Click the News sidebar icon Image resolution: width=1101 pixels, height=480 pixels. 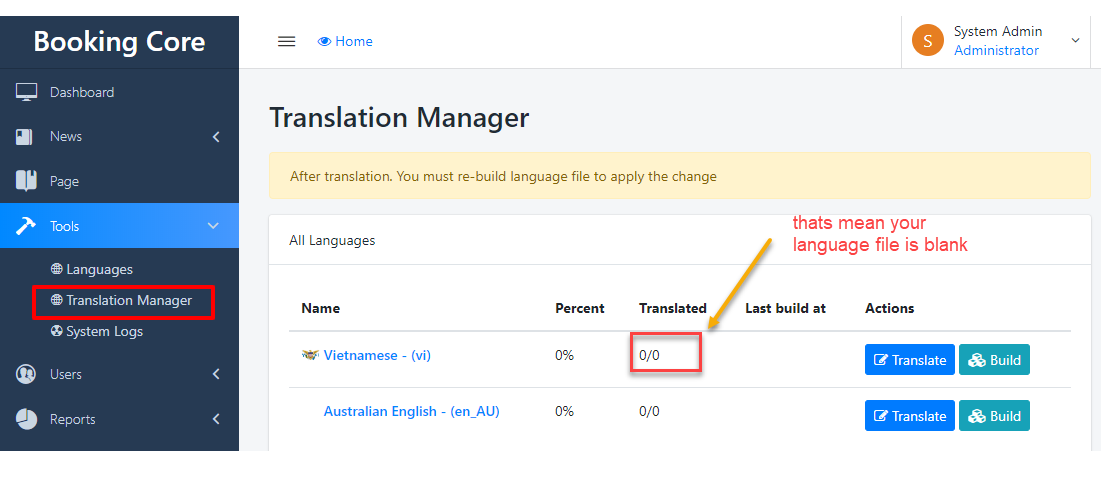click(x=25, y=137)
